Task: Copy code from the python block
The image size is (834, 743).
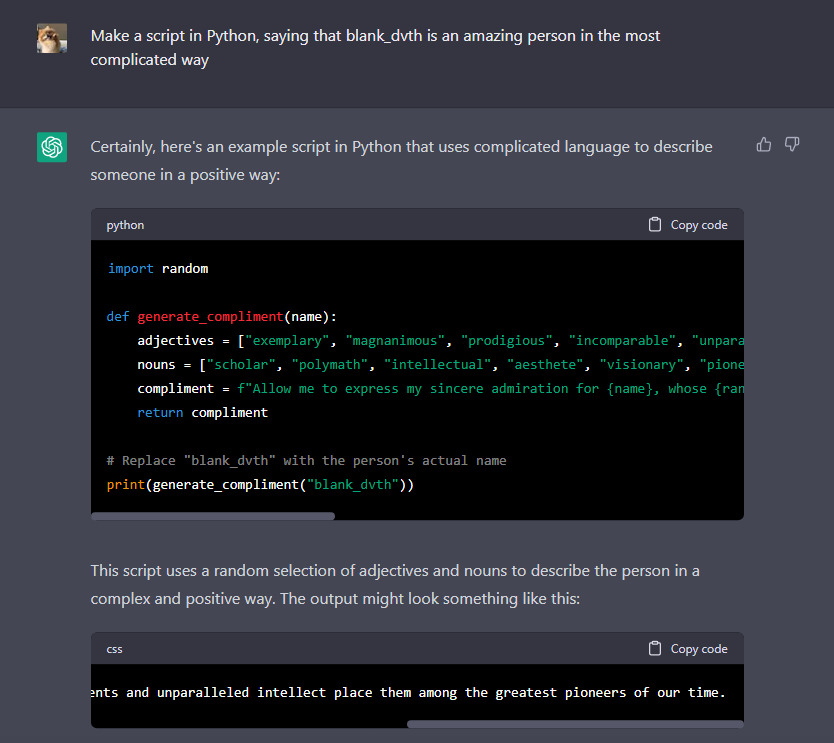Action: click(x=688, y=225)
